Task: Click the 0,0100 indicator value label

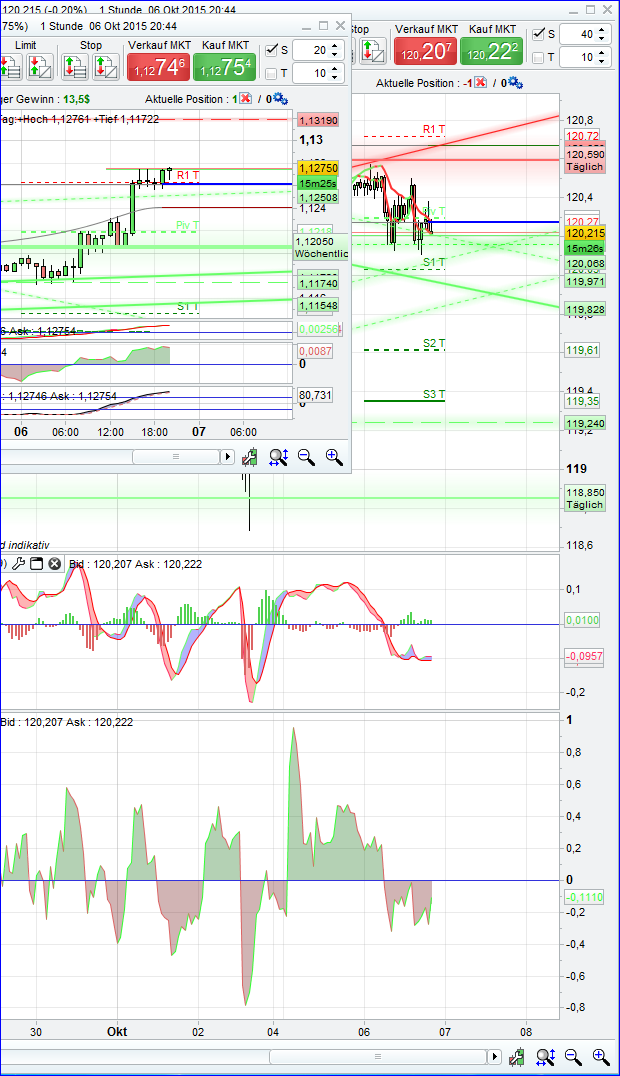Action: click(582, 620)
